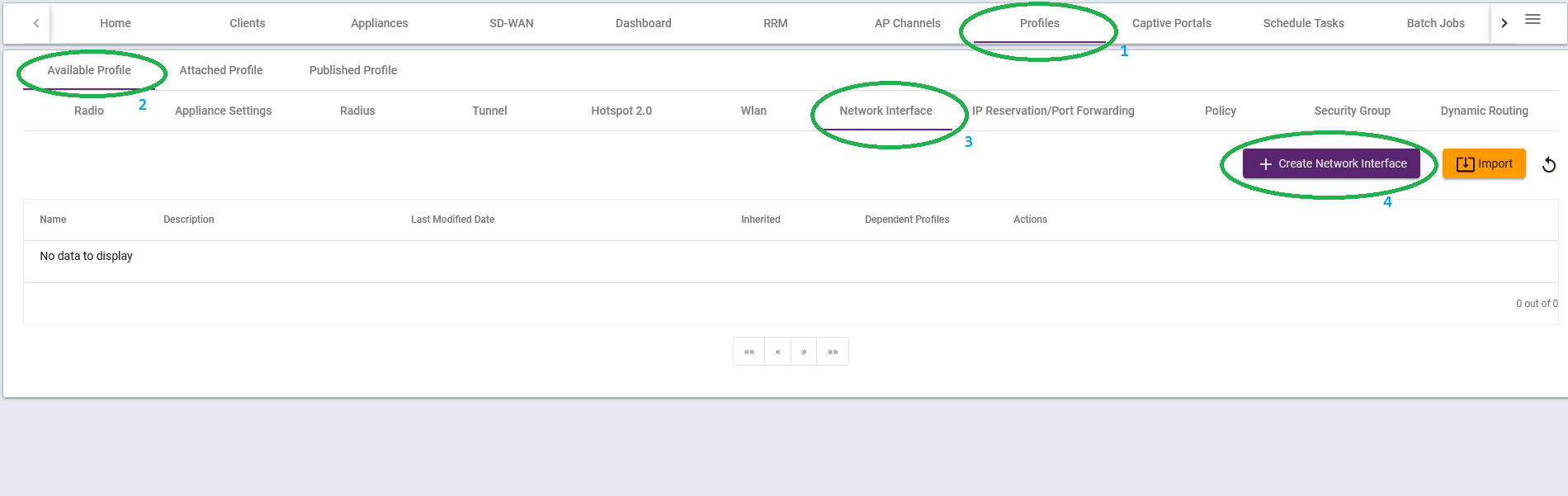Jump to last page of results

pyautogui.click(x=833, y=352)
